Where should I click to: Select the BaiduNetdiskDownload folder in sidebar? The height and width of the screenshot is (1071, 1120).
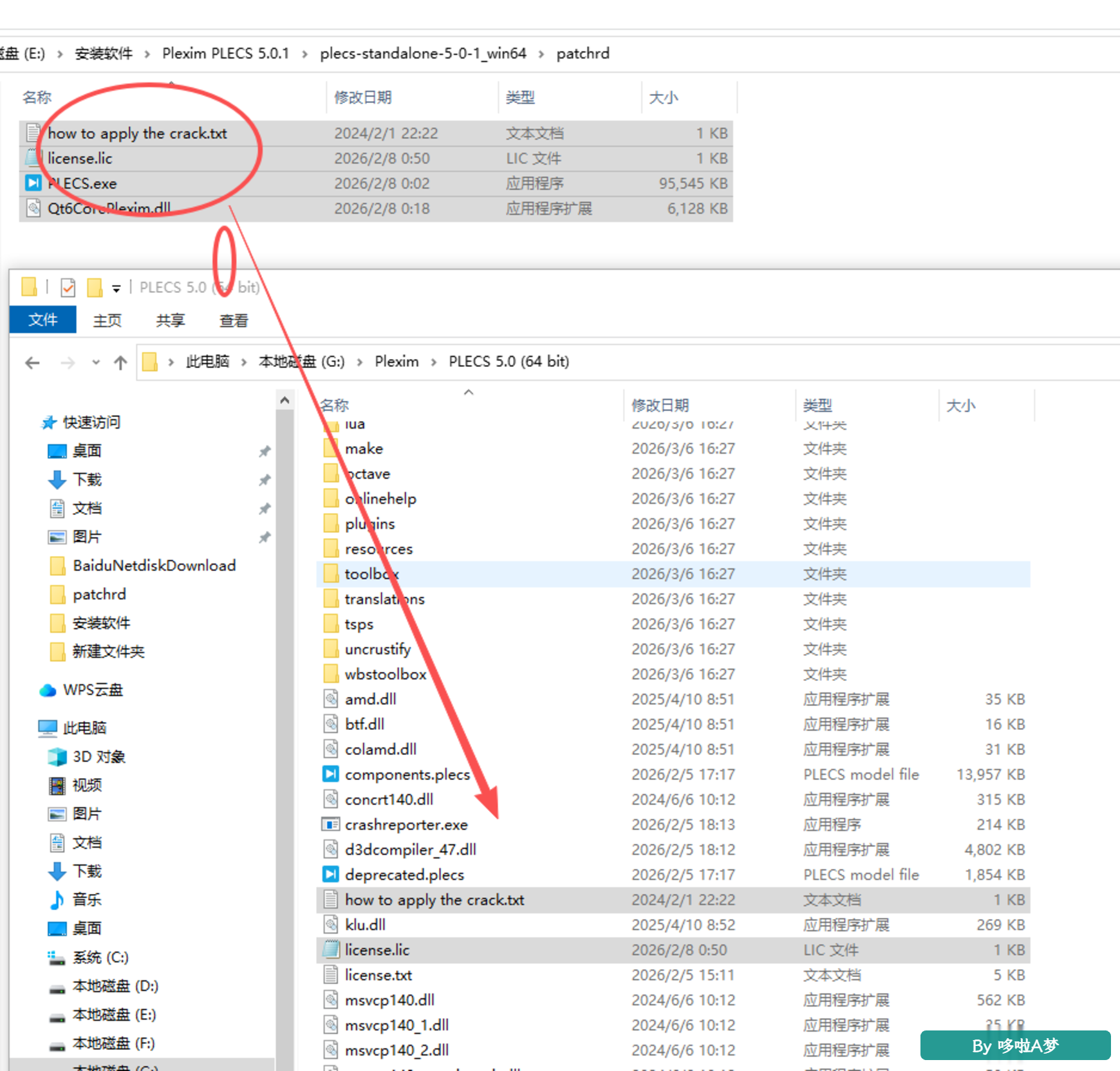coord(154,566)
